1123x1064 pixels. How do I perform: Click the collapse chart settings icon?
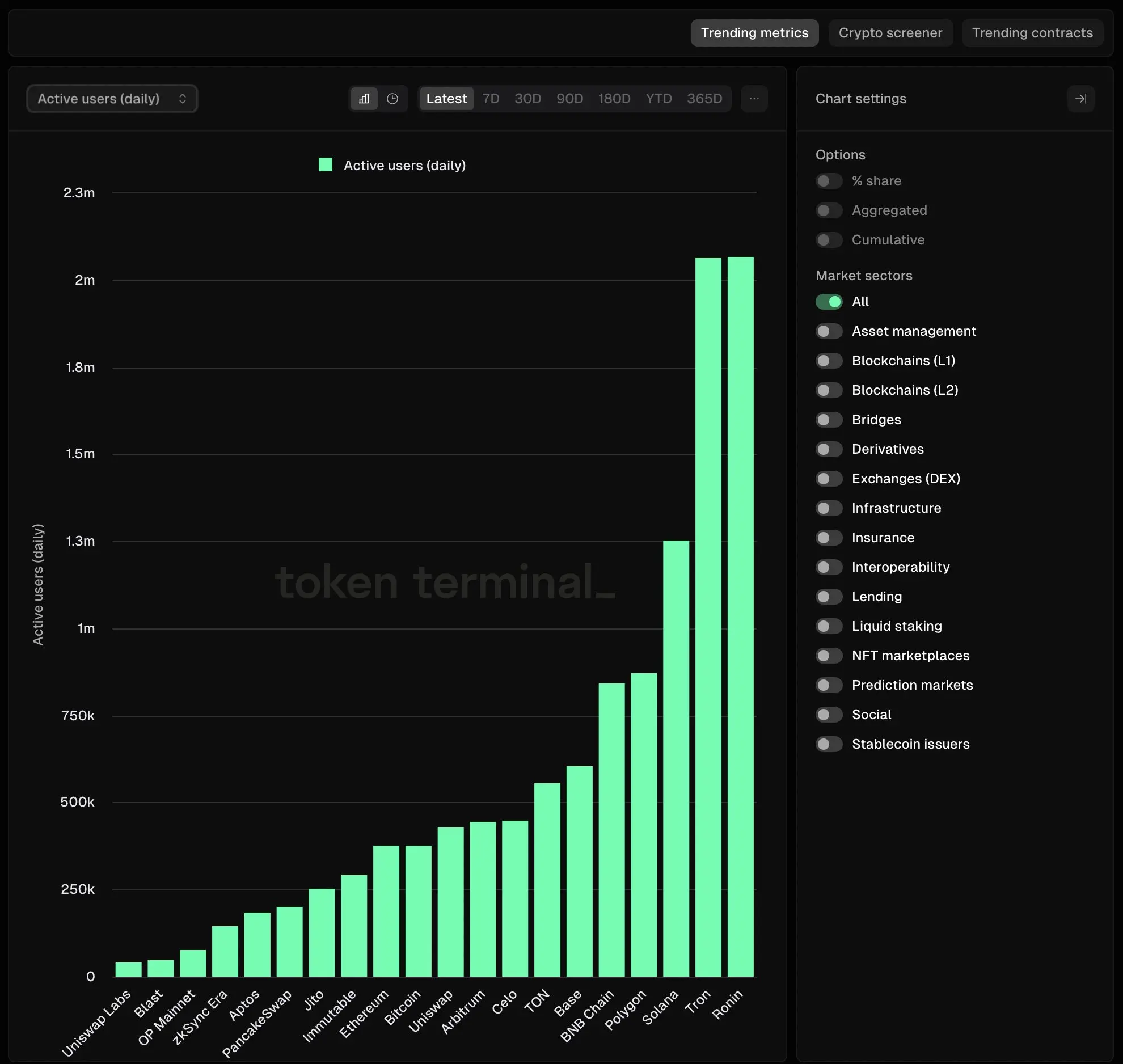1081,98
